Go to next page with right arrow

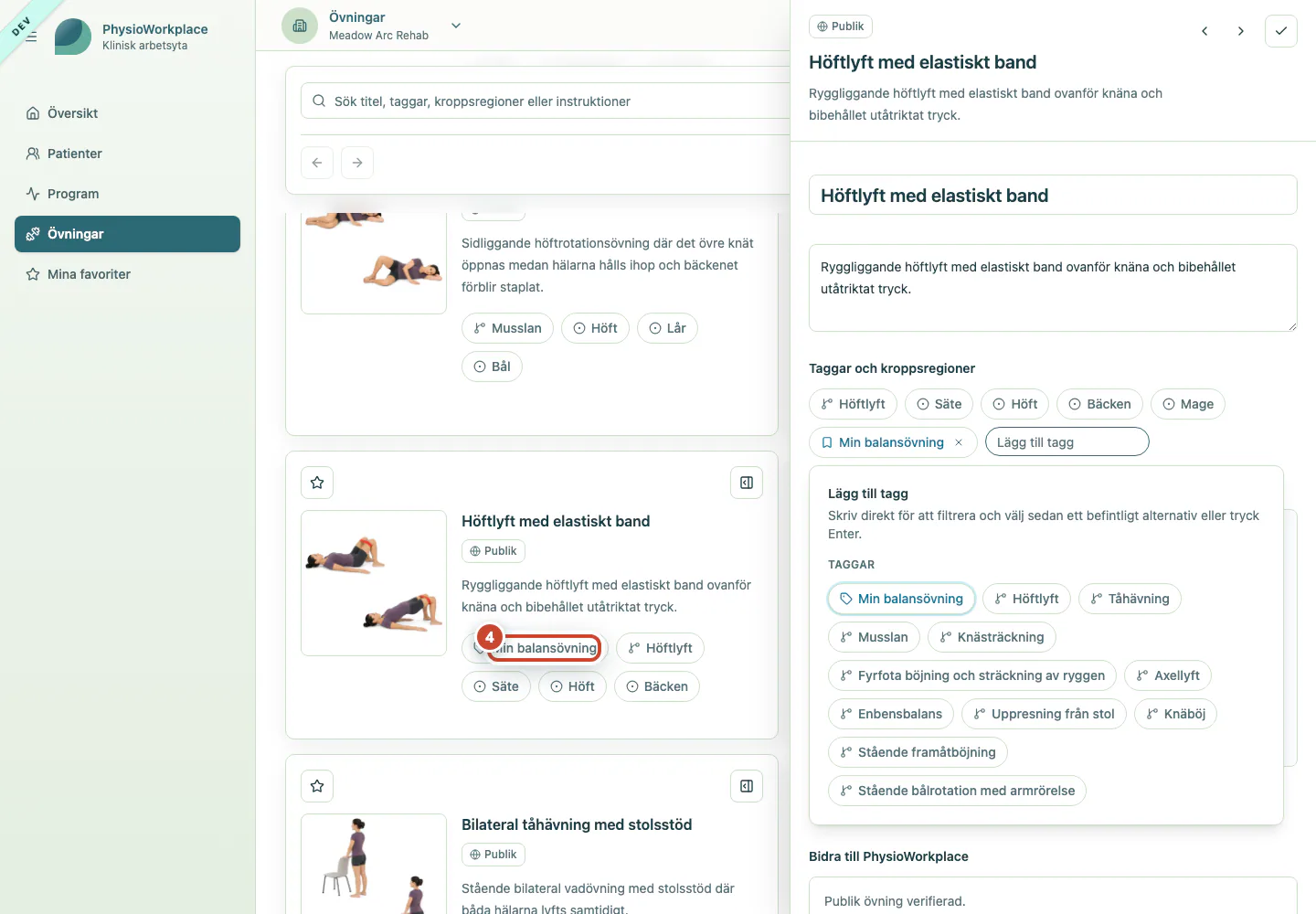click(357, 163)
